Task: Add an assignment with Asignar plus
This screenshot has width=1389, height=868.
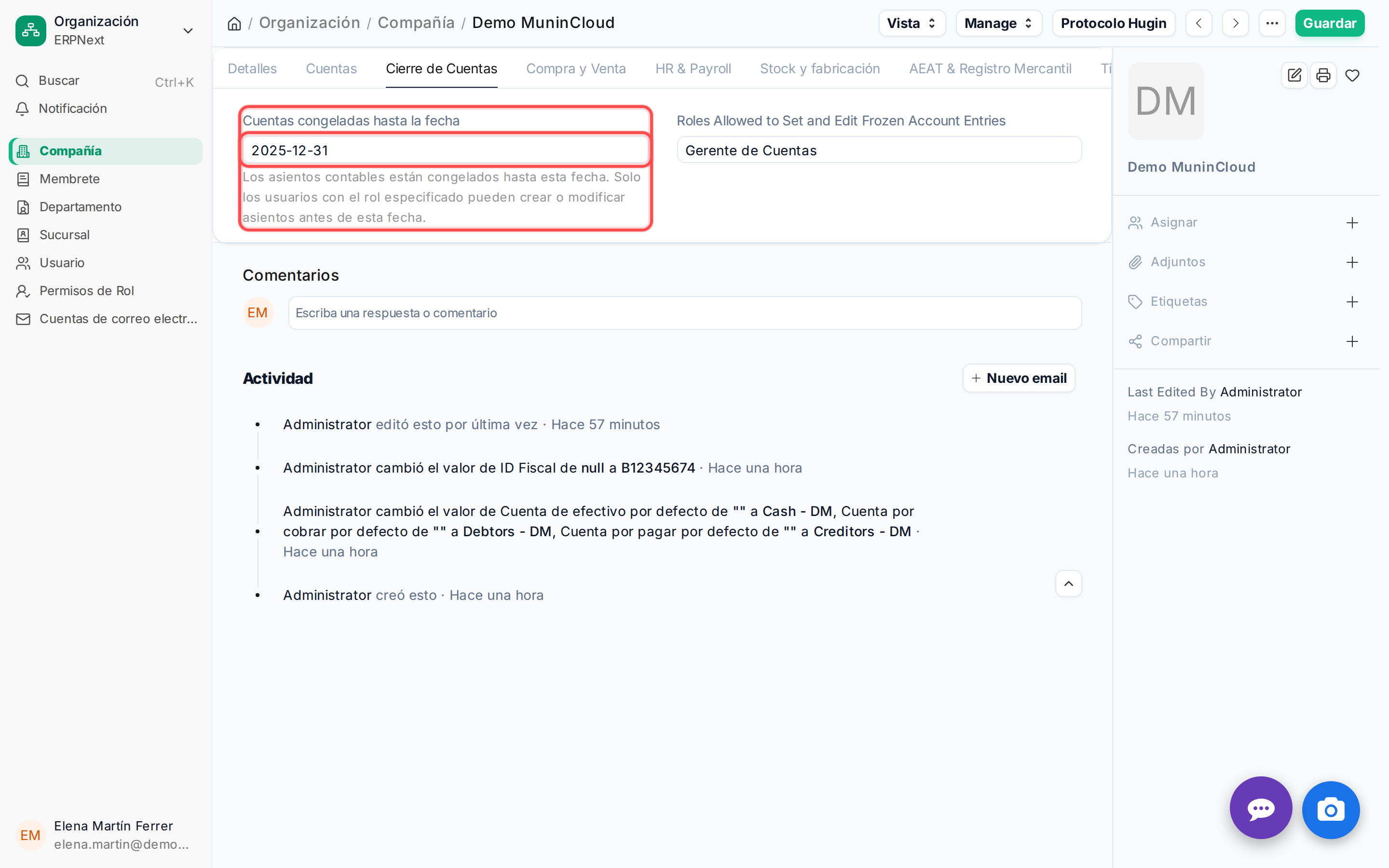Action: [x=1352, y=223]
